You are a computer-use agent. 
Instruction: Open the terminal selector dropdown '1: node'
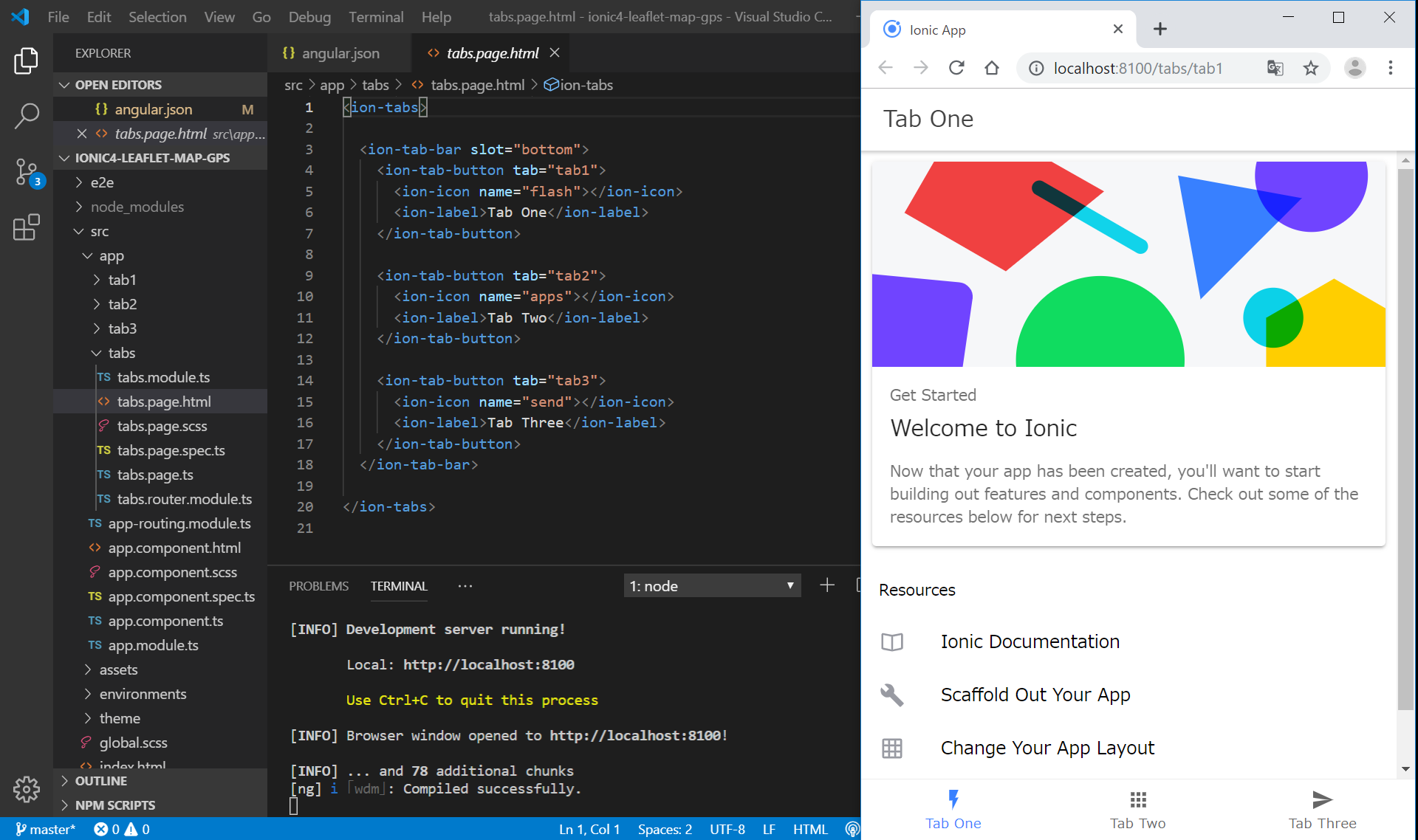pos(712,586)
